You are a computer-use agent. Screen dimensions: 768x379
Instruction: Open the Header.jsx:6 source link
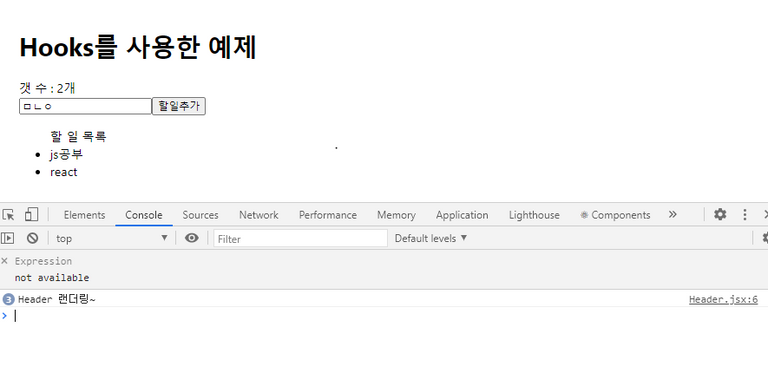point(723,300)
